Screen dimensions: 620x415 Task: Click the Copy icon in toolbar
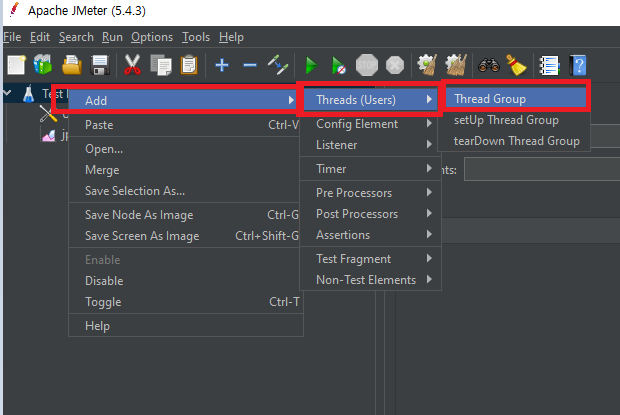tap(161, 65)
